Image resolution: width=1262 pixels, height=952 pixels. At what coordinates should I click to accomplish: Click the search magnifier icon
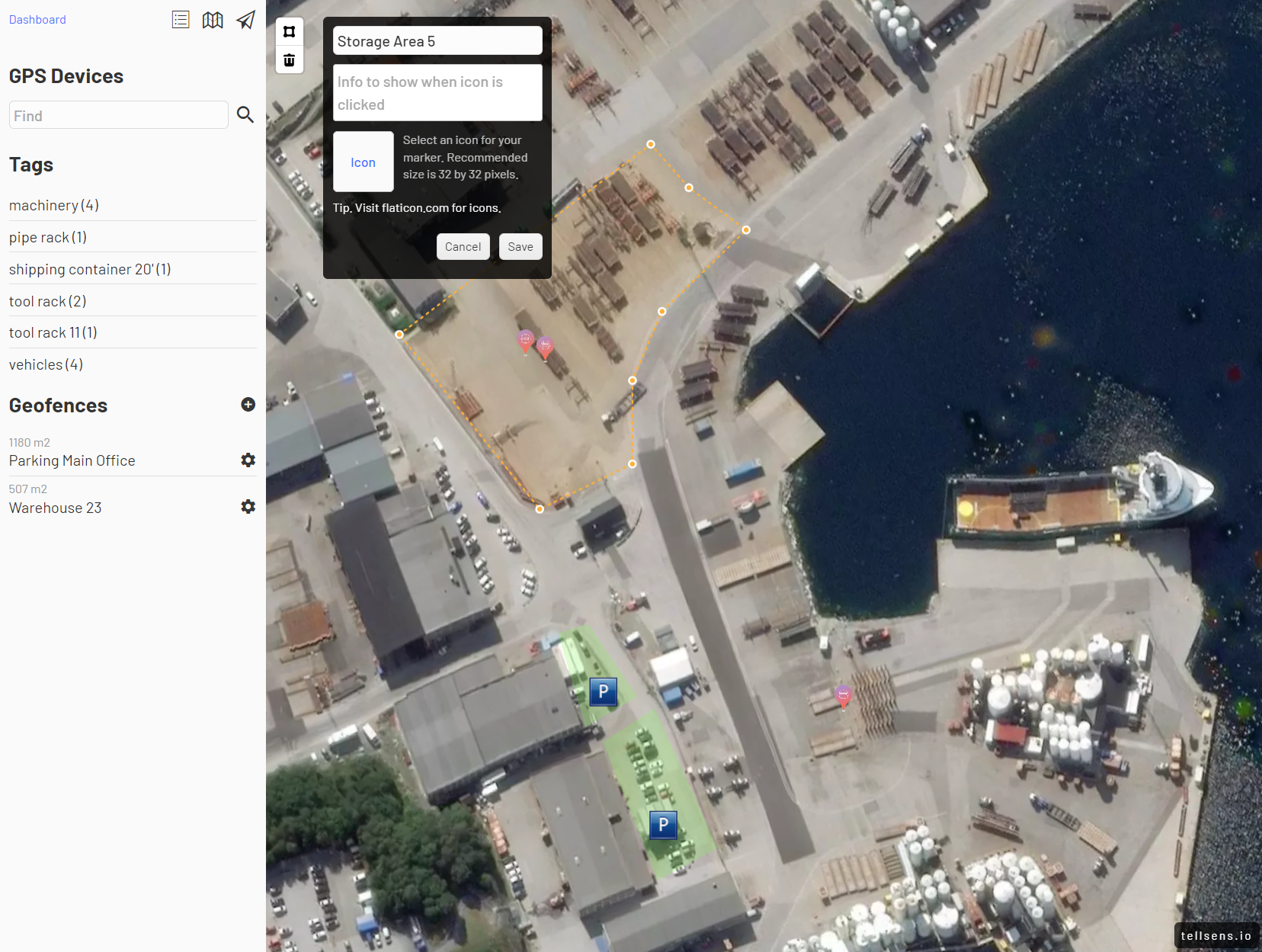245,114
